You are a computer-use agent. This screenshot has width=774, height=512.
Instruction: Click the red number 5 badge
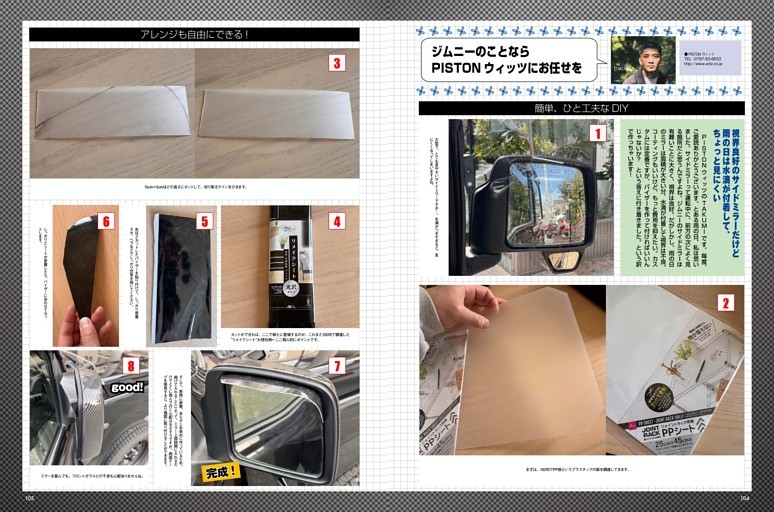click(204, 221)
